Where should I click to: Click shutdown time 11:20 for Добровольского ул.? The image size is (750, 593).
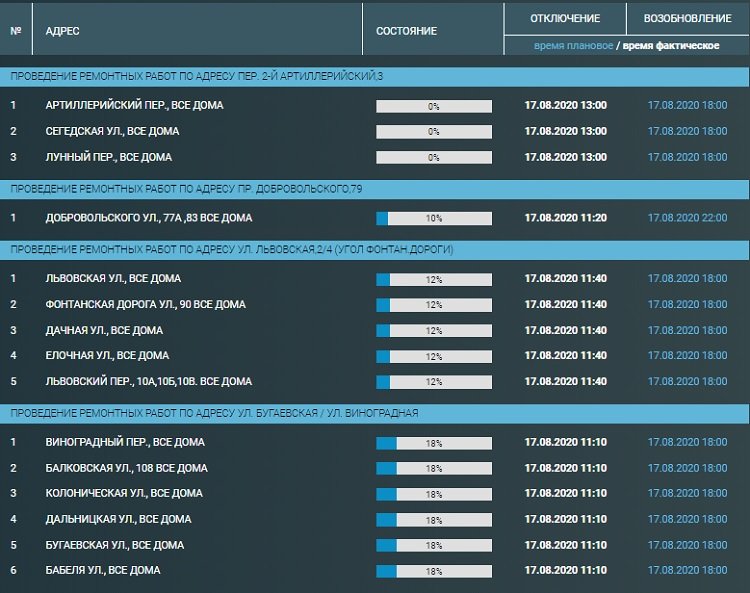tap(565, 218)
